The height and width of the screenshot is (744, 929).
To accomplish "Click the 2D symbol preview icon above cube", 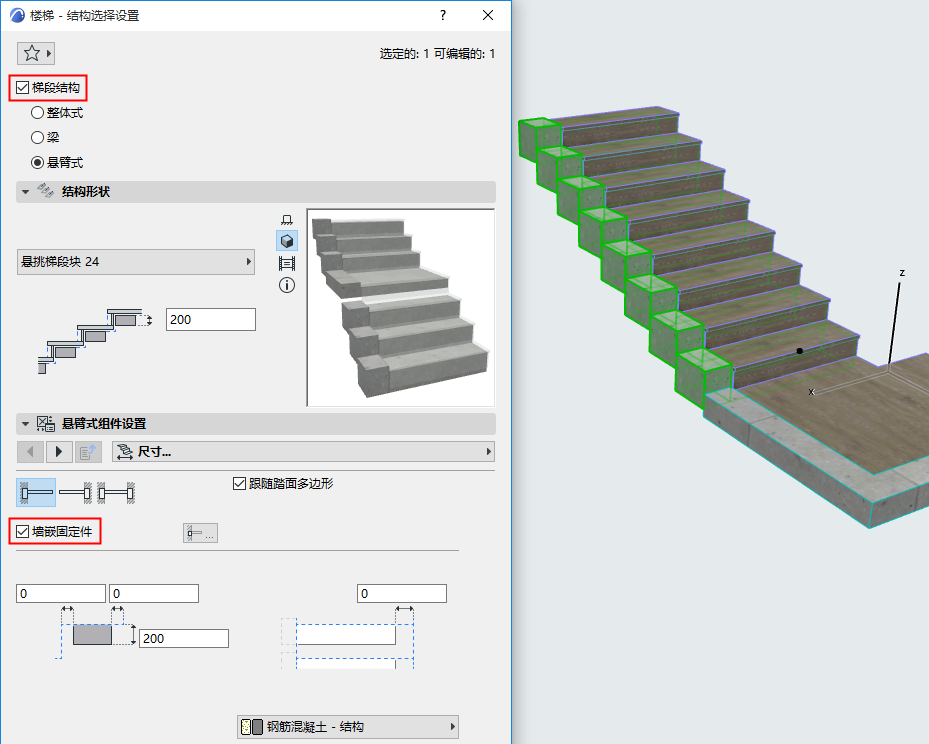I will (287, 217).
